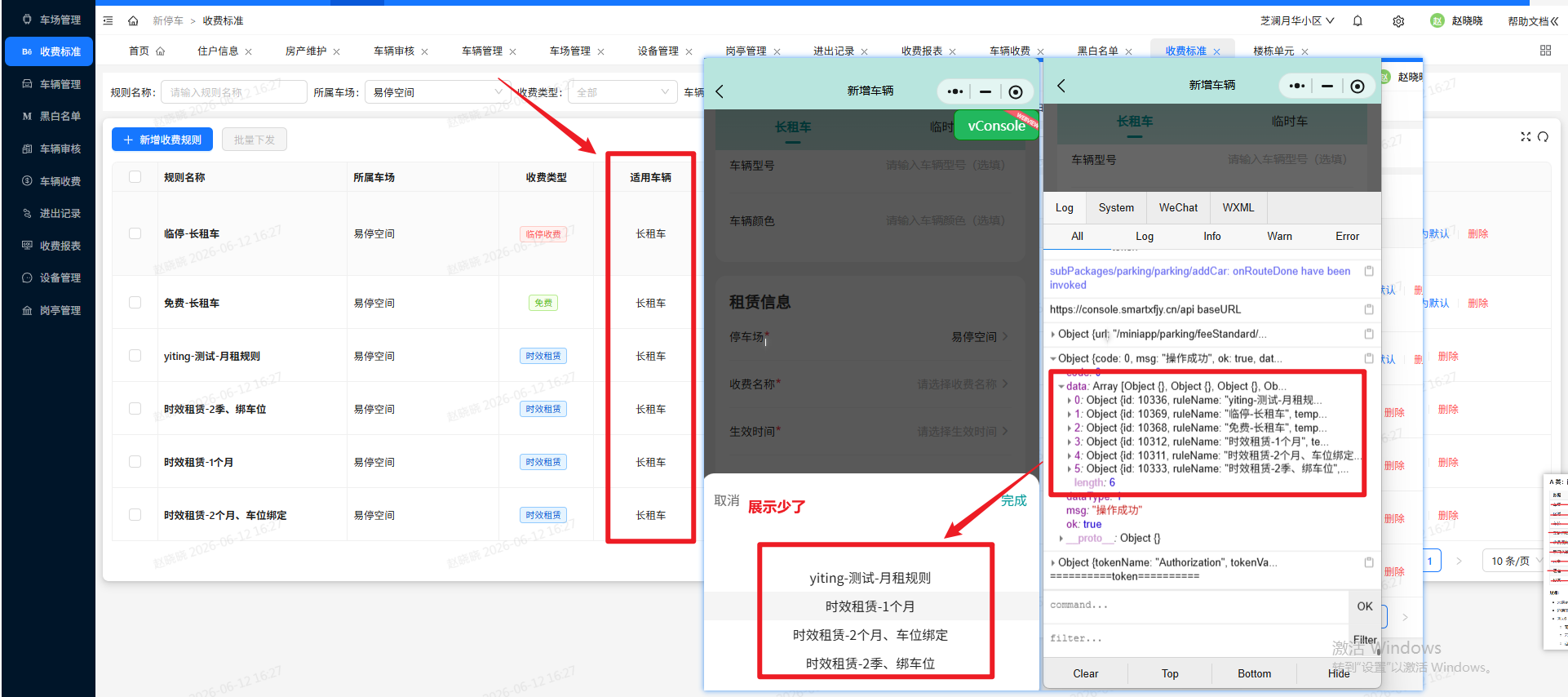The image size is (1568, 697).
Task: Select 时效租赁-2个月、车位绑定 picker option
Action: 870,635
